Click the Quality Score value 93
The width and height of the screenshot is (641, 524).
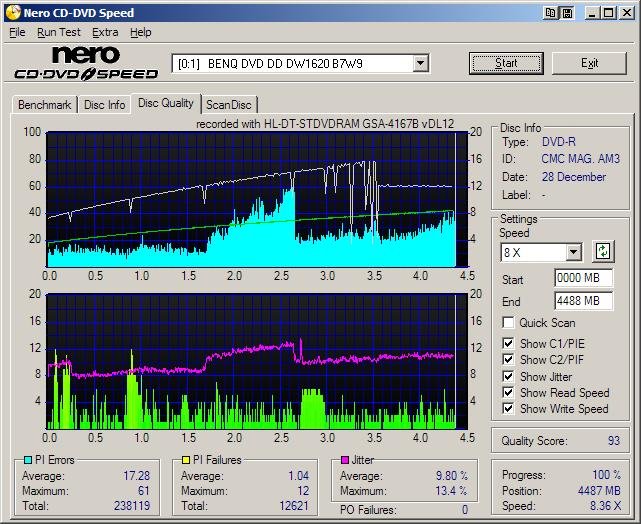pos(614,441)
